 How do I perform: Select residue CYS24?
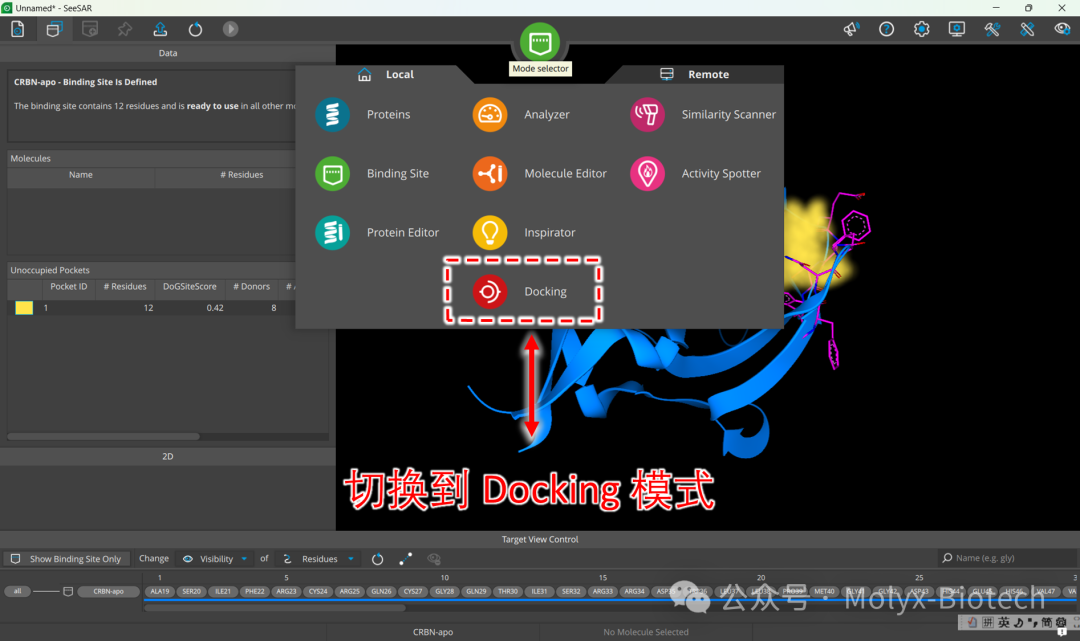click(x=318, y=591)
